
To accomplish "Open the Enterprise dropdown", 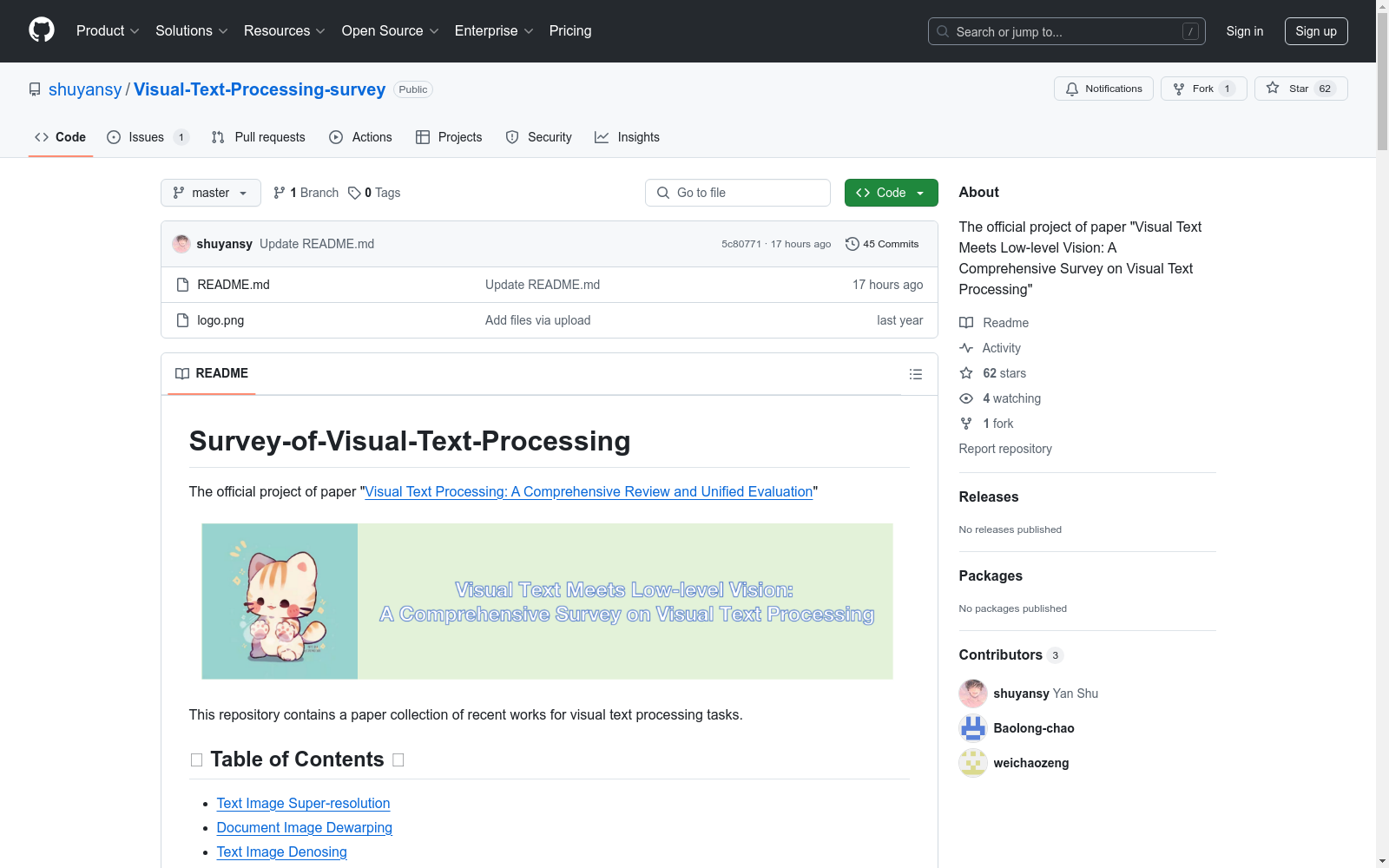I will coord(494,31).
